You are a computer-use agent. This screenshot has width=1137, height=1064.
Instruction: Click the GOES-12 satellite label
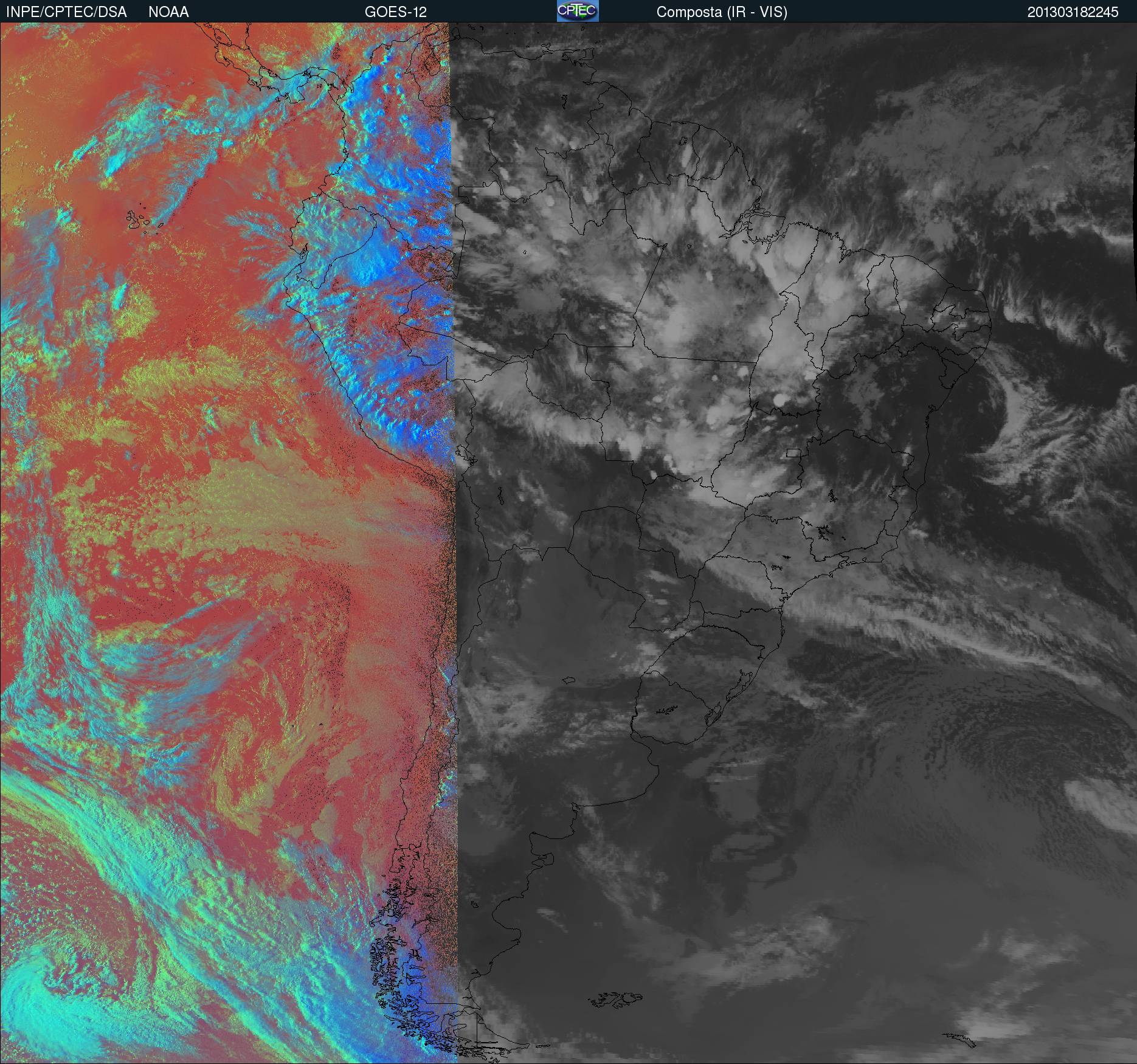tap(396, 12)
